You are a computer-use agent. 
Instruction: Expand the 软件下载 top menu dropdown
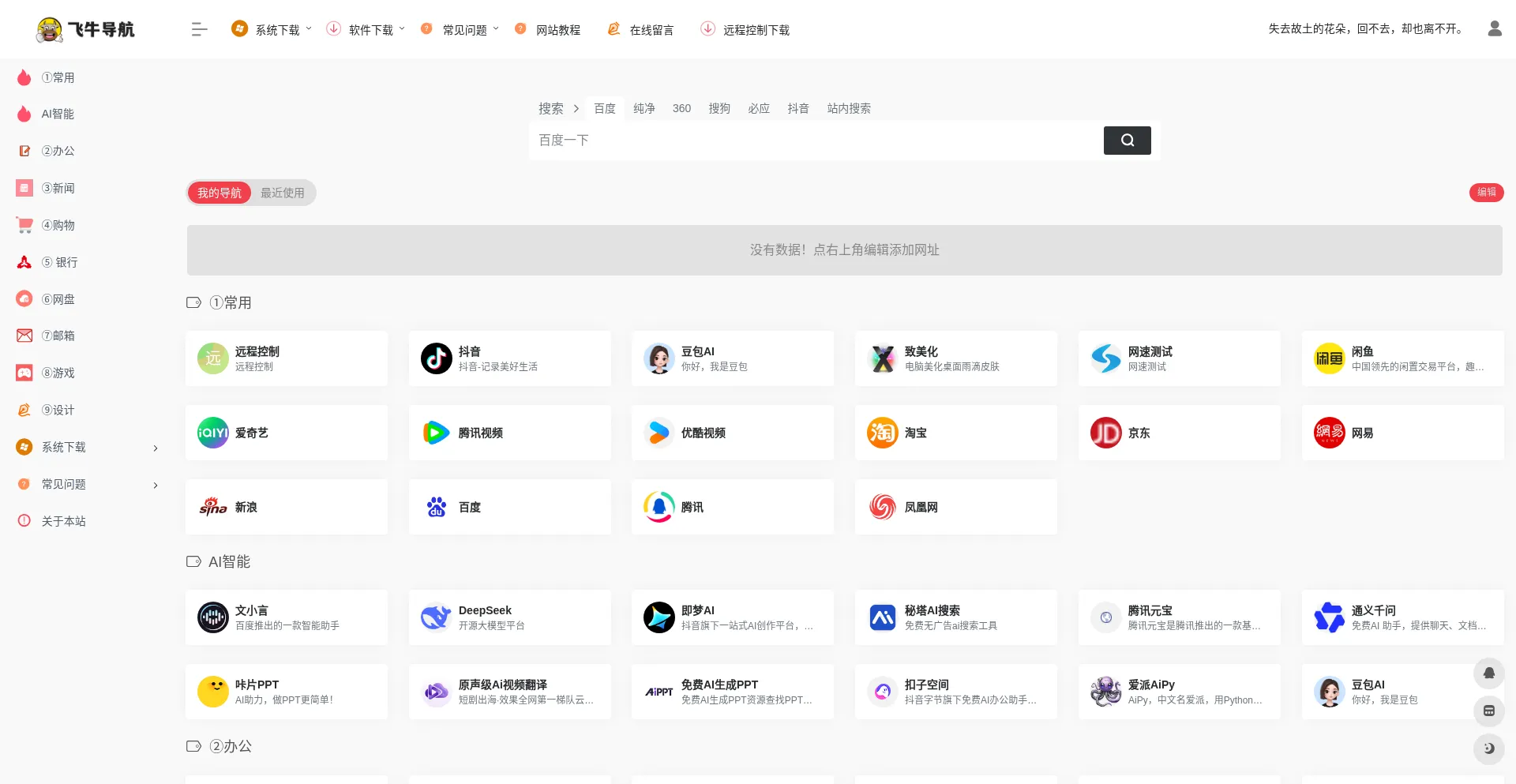coord(366,30)
